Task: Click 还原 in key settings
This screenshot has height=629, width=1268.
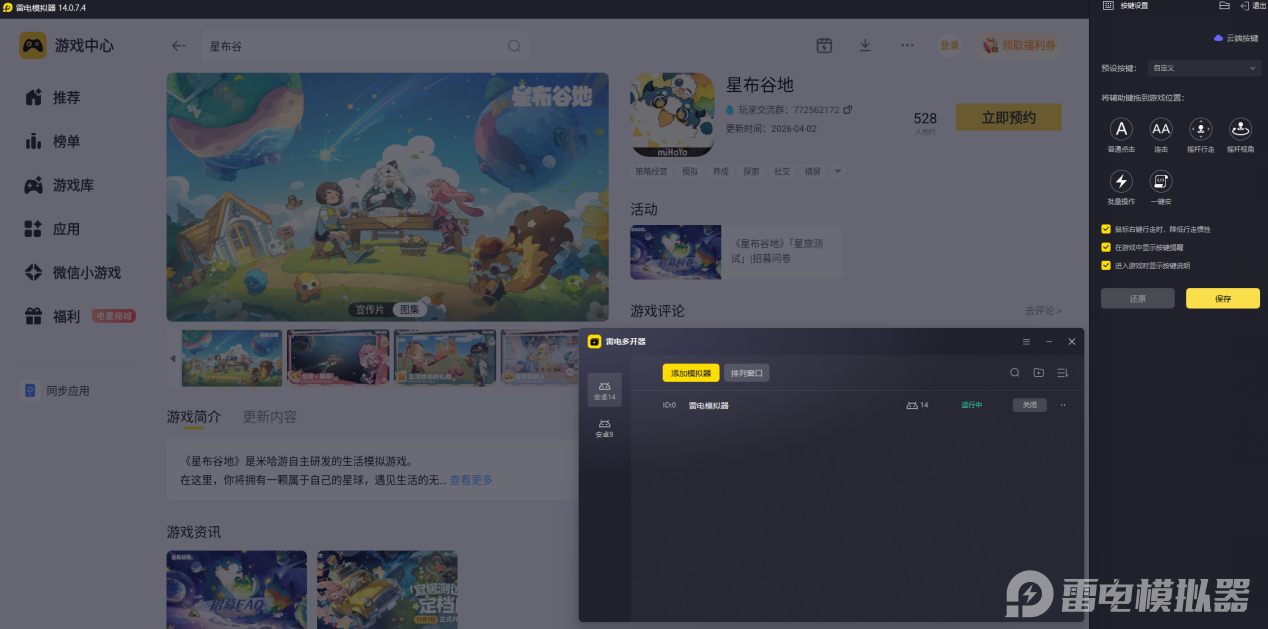Action: 1138,298
